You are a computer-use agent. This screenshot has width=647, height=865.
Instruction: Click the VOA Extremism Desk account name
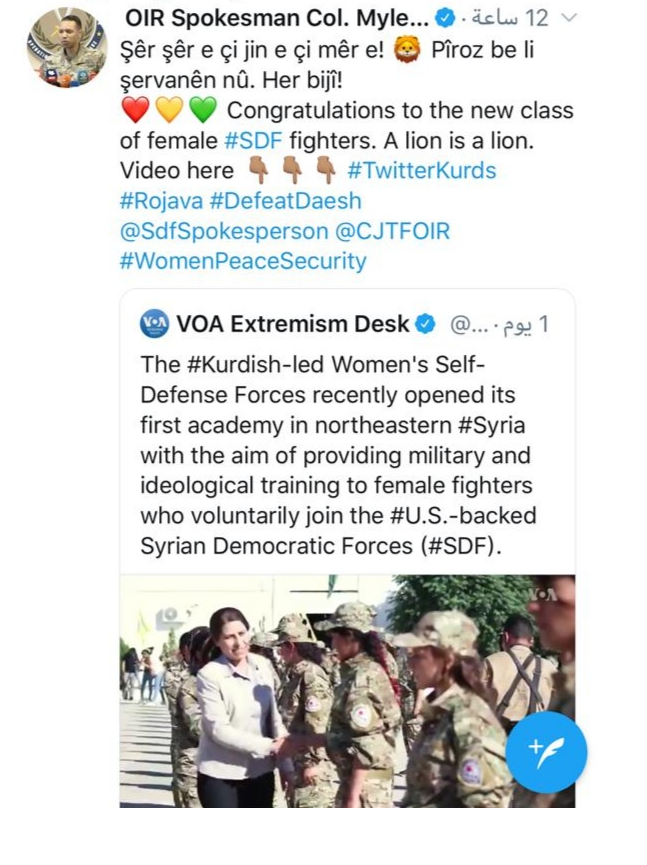point(292,324)
